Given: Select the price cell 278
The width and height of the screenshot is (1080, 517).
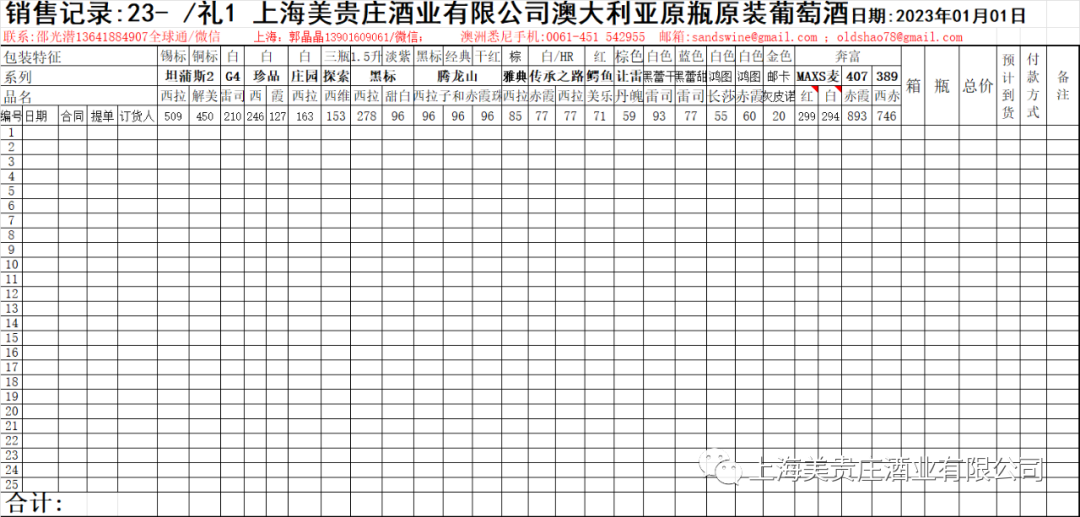Looking at the screenshot, I should click(366, 116).
